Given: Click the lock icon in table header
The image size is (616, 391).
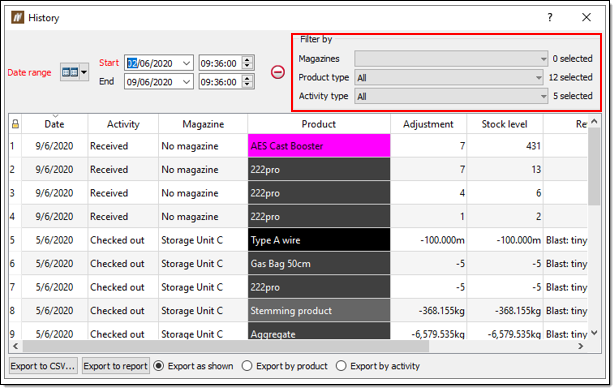Looking at the screenshot, I should tap(15, 124).
